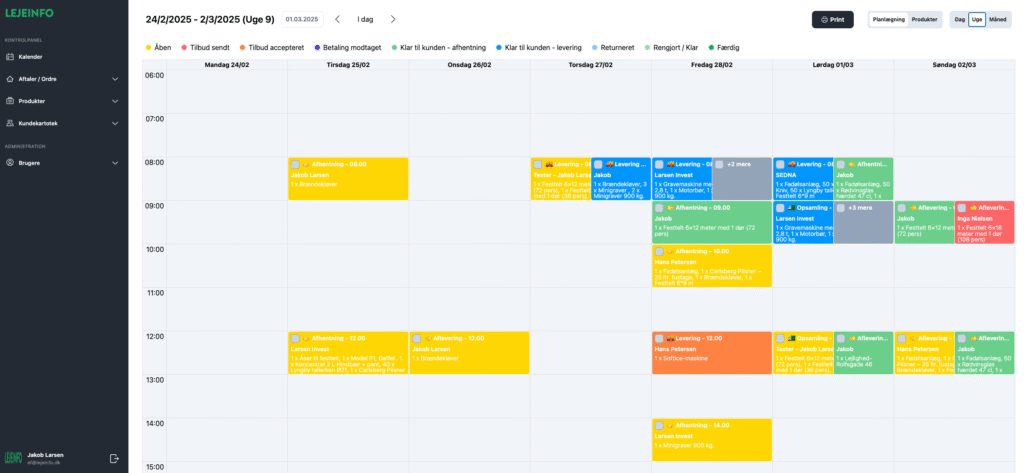
Task: Select Måned calendar view
Action: point(997,20)
